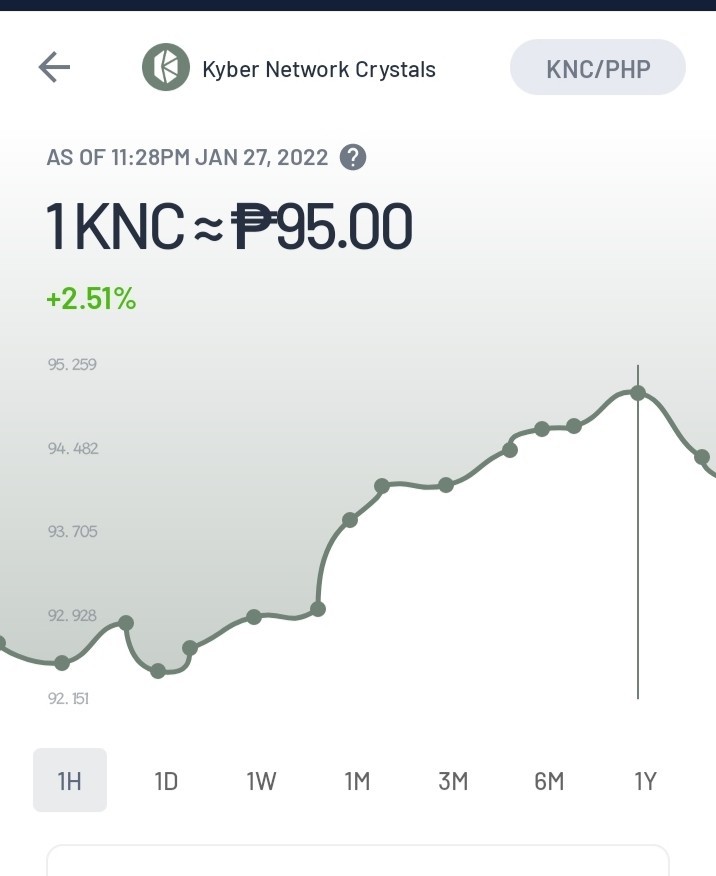Image resolution: width=716 pixels, height=876 pixels.
Task: Switch chart to 1W range
Action: [261, 780]
